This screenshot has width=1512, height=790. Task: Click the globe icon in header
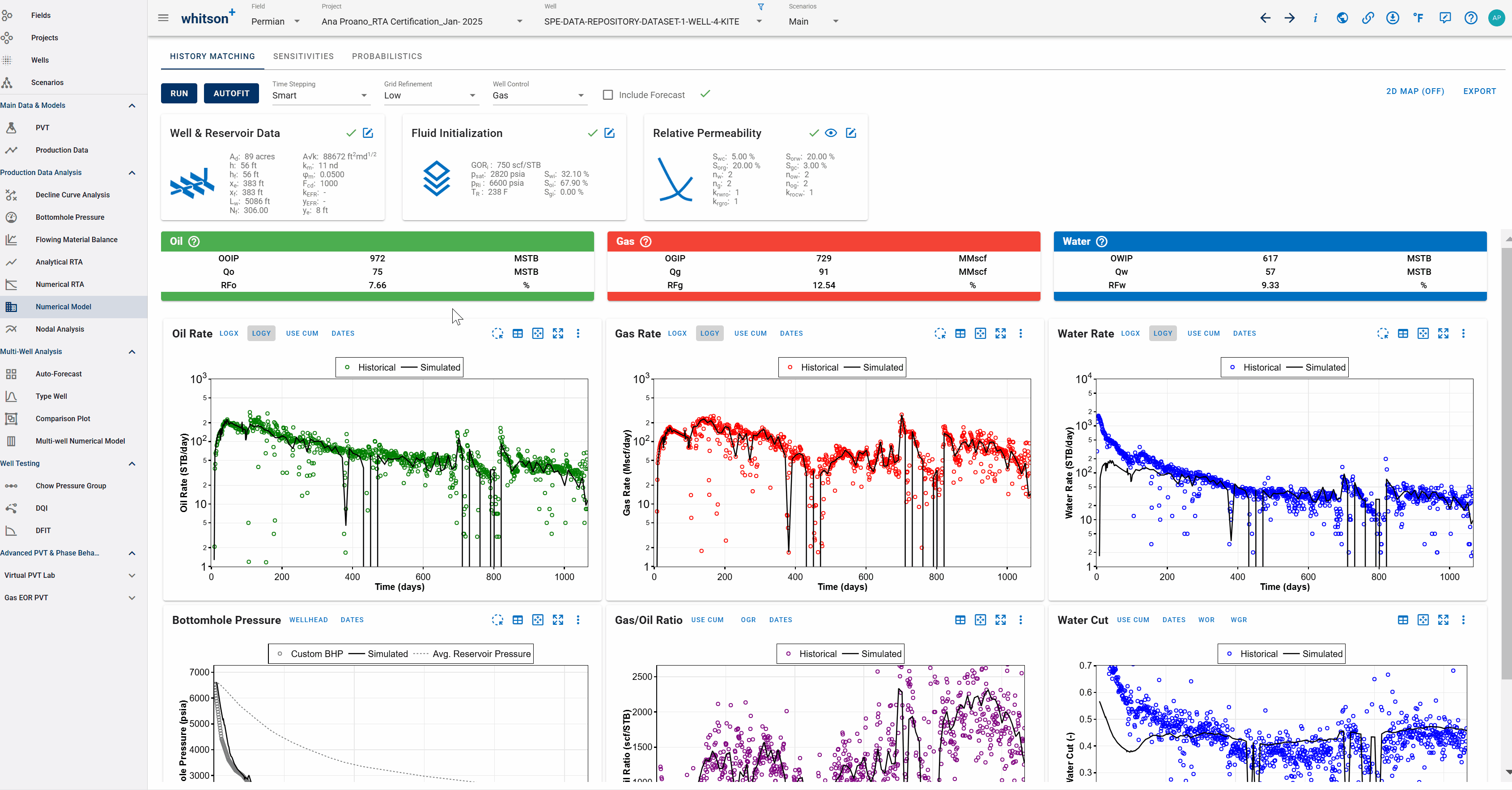1342,18
